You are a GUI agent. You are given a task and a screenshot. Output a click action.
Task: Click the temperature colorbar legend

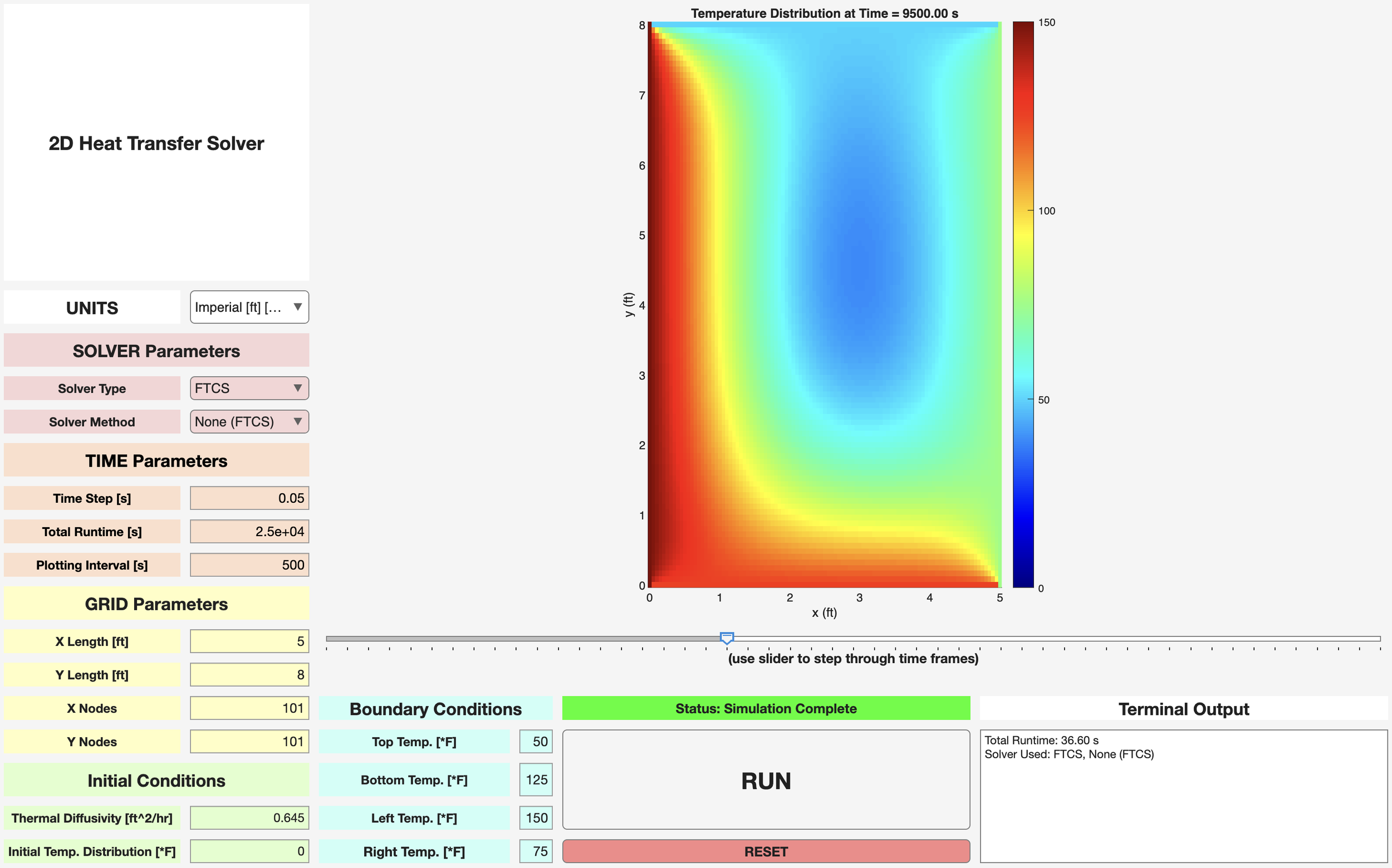coord(1023,304)
